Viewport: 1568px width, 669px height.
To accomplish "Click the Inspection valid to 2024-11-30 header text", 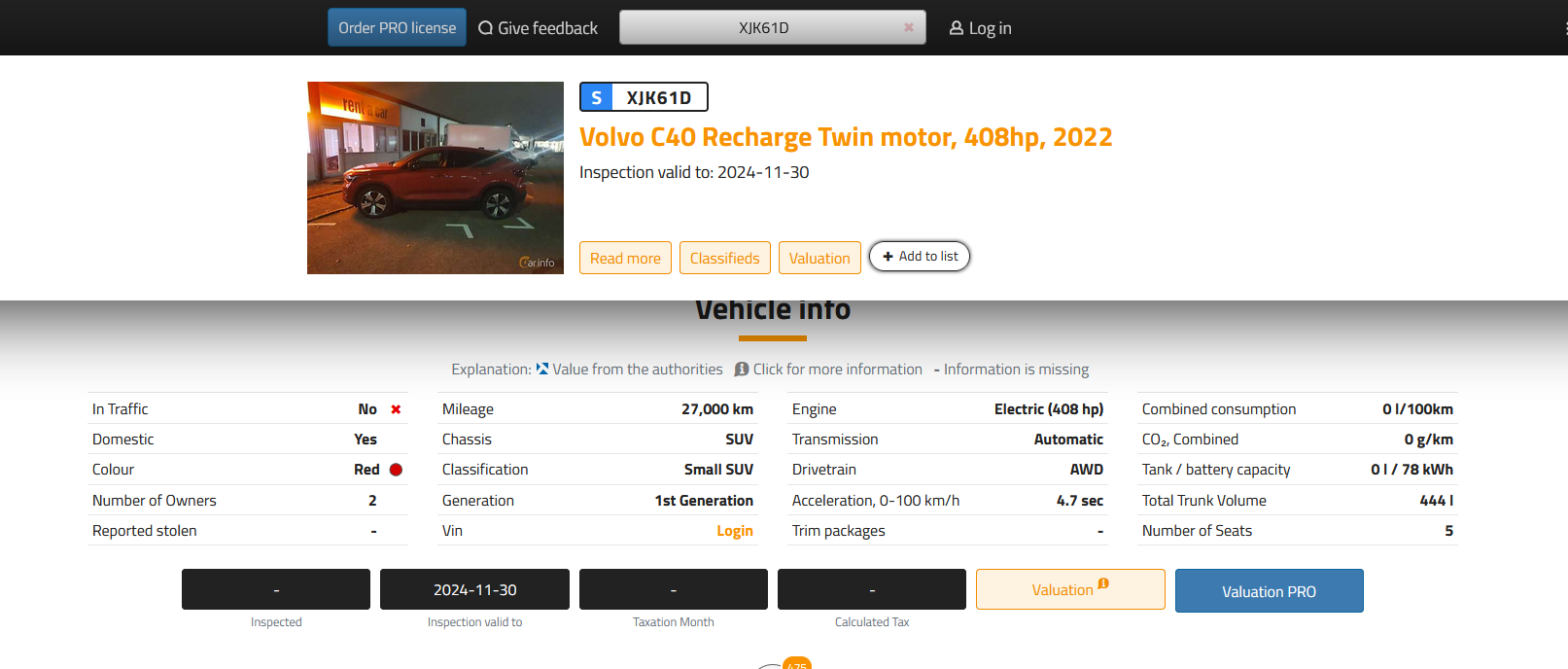I will (x=694, y=172).
